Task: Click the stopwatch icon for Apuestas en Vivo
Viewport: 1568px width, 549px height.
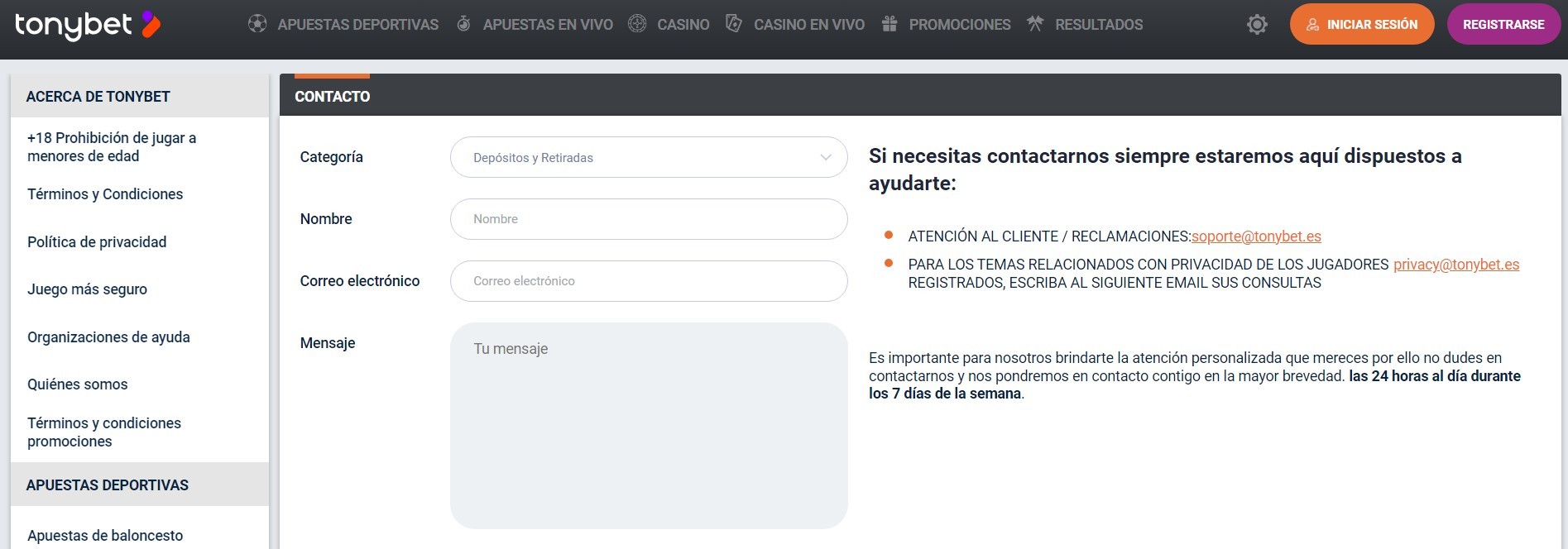Action: [x=463, y=24]
